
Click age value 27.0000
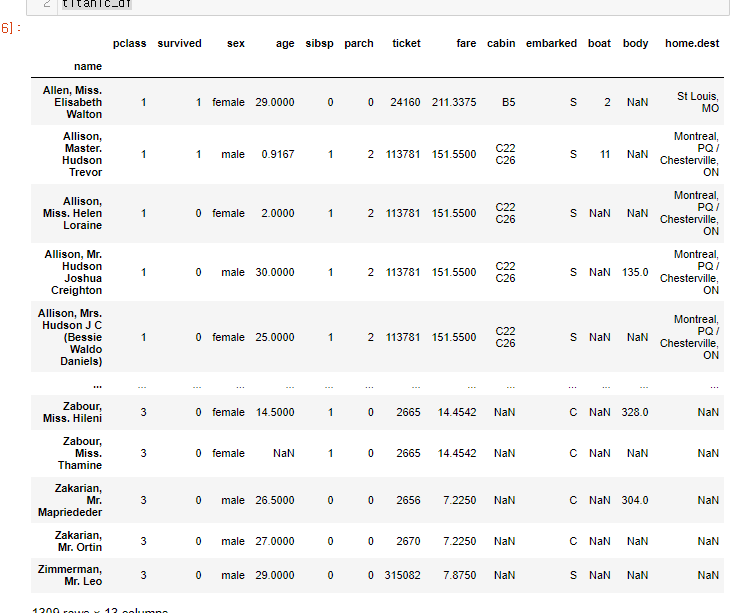(x=275, y=541)
